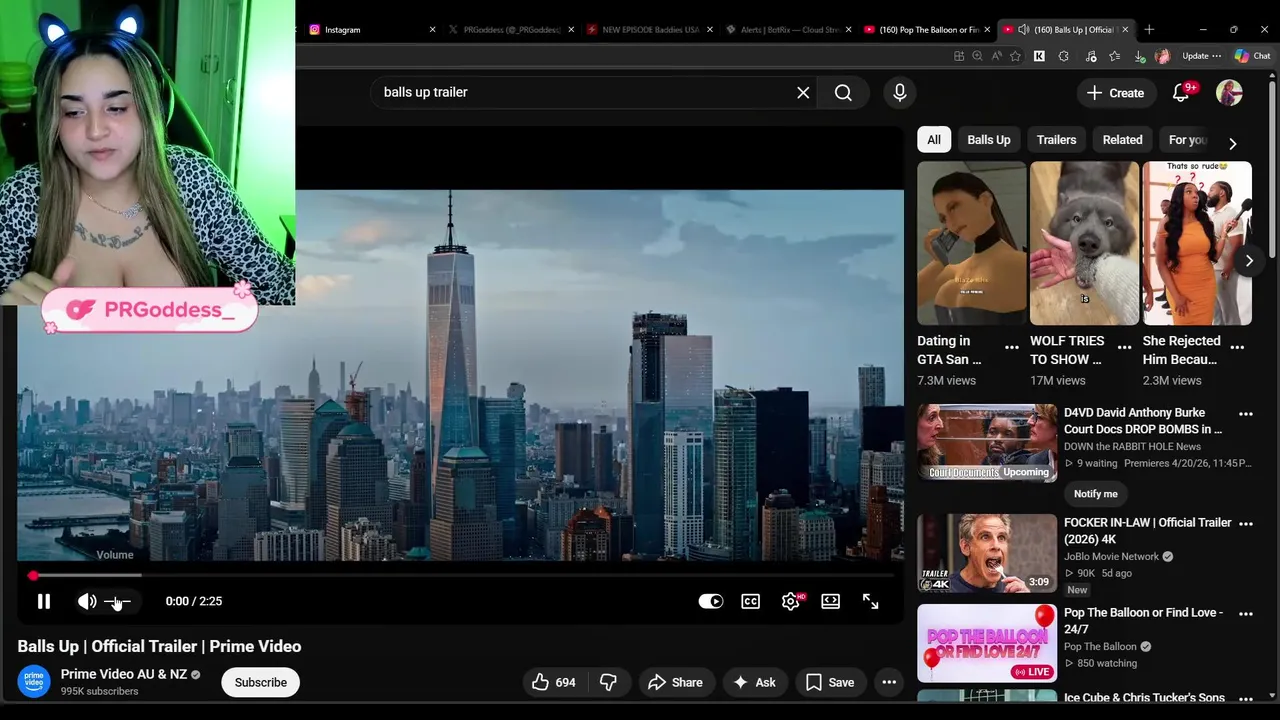Open options for Ice Cube & Chris Tucker video

[x=1245, y=698]
